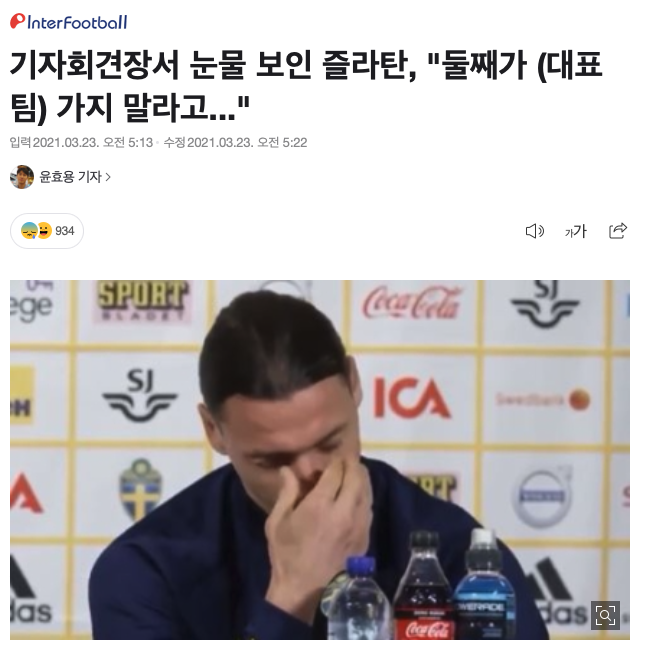Image resolution: width=646 pixels, height=663 pixels.
Task: Click the ICA sponsor logo in photo
Action: [411, 397]
